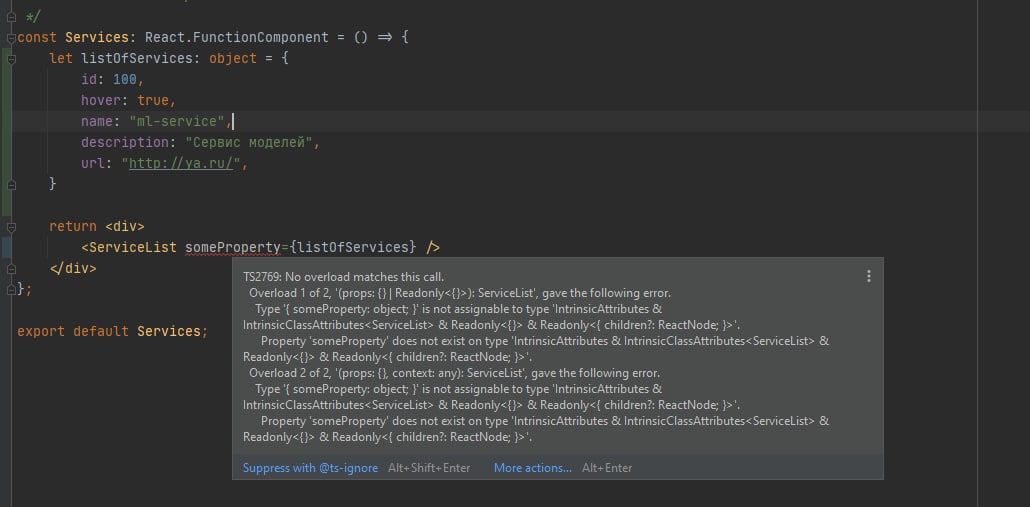
Task: Click fold end marker beside the }; line
Action: click(x=11, y=290)
